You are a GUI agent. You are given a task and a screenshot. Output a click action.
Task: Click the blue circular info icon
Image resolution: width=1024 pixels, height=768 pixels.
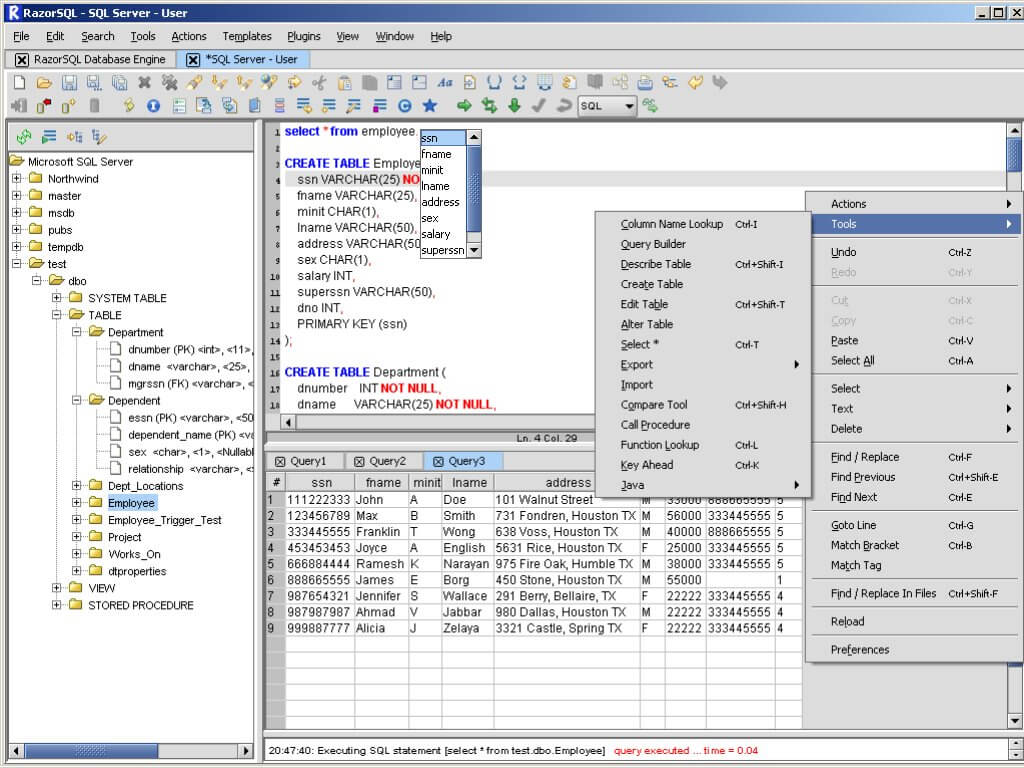tap(153, 106)
